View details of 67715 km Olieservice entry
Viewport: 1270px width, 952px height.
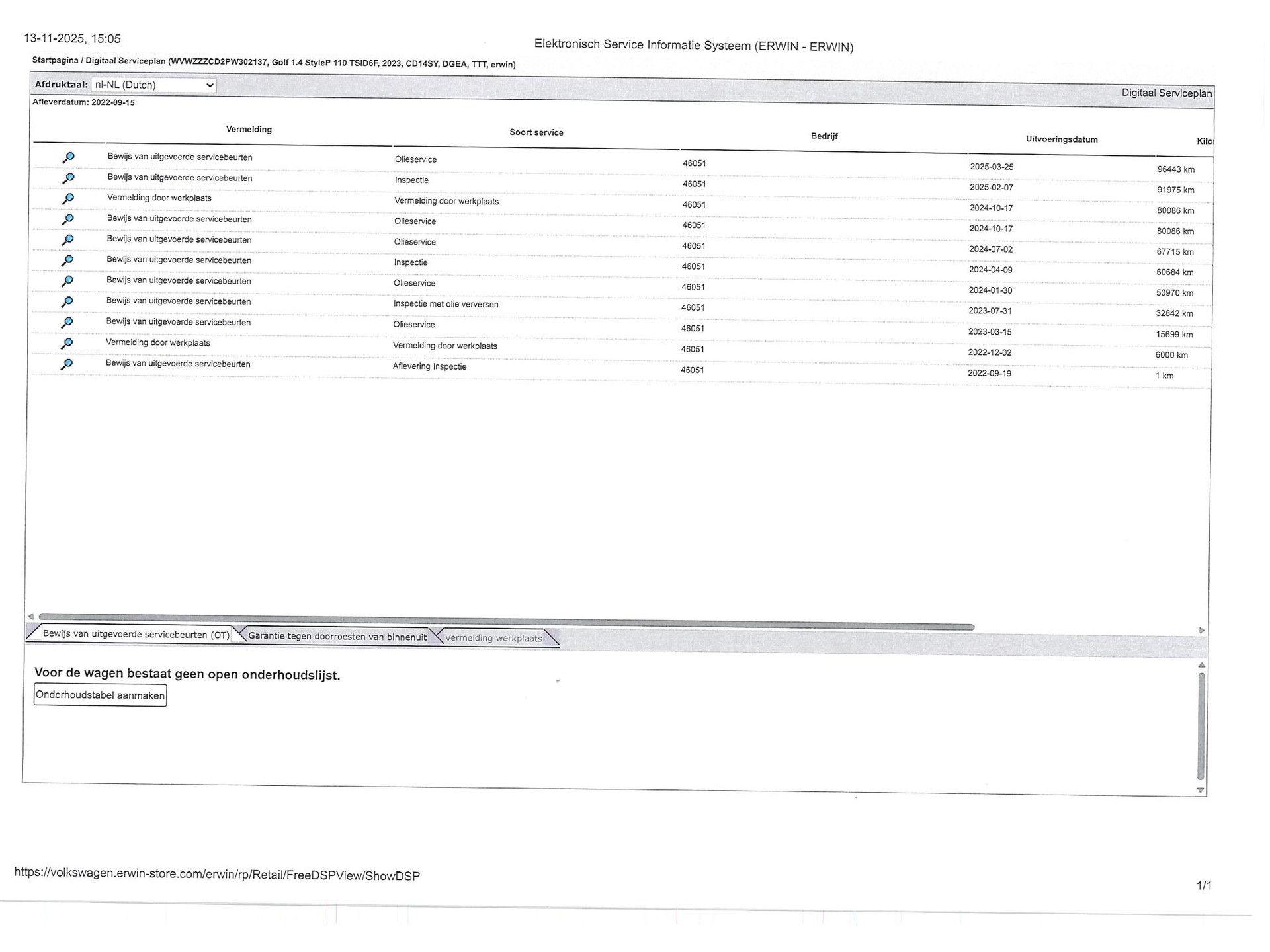point(67,240)
